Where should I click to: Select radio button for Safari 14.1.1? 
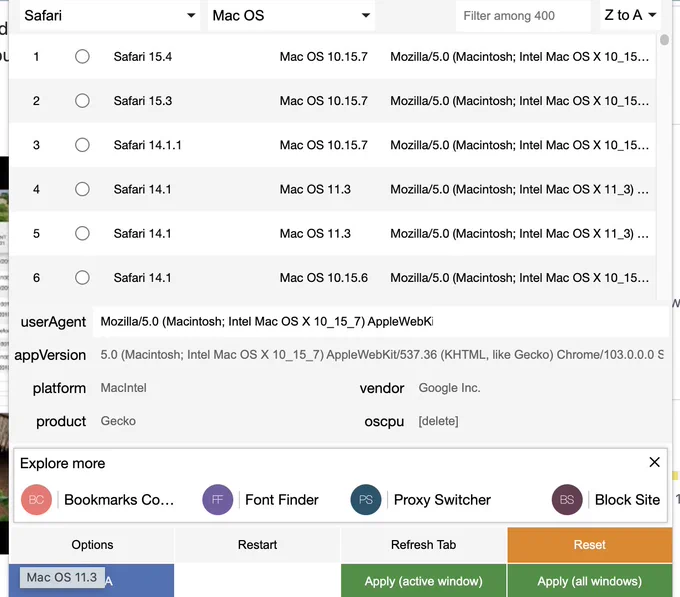coord(82,145)
